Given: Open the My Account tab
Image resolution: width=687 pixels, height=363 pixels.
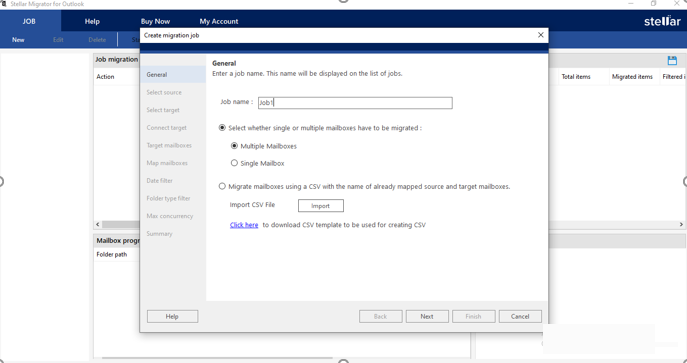Looking at the screenshot, I should (x=219, y=21).
